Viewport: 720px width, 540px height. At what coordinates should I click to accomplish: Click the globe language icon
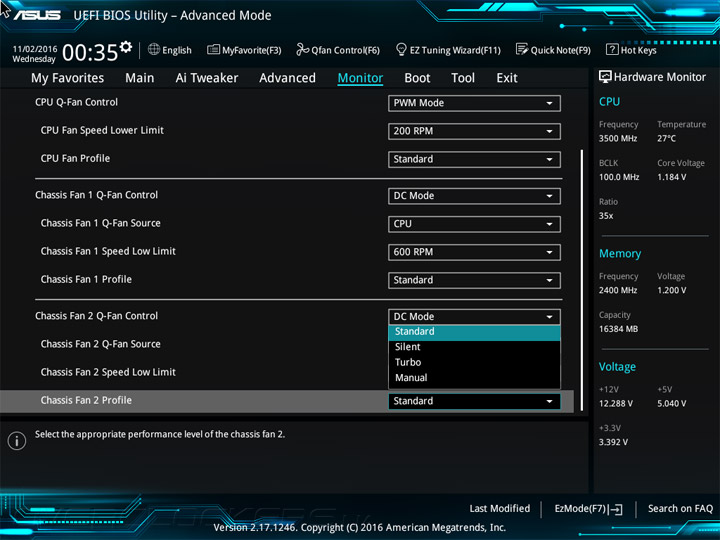tap(154, 49)
